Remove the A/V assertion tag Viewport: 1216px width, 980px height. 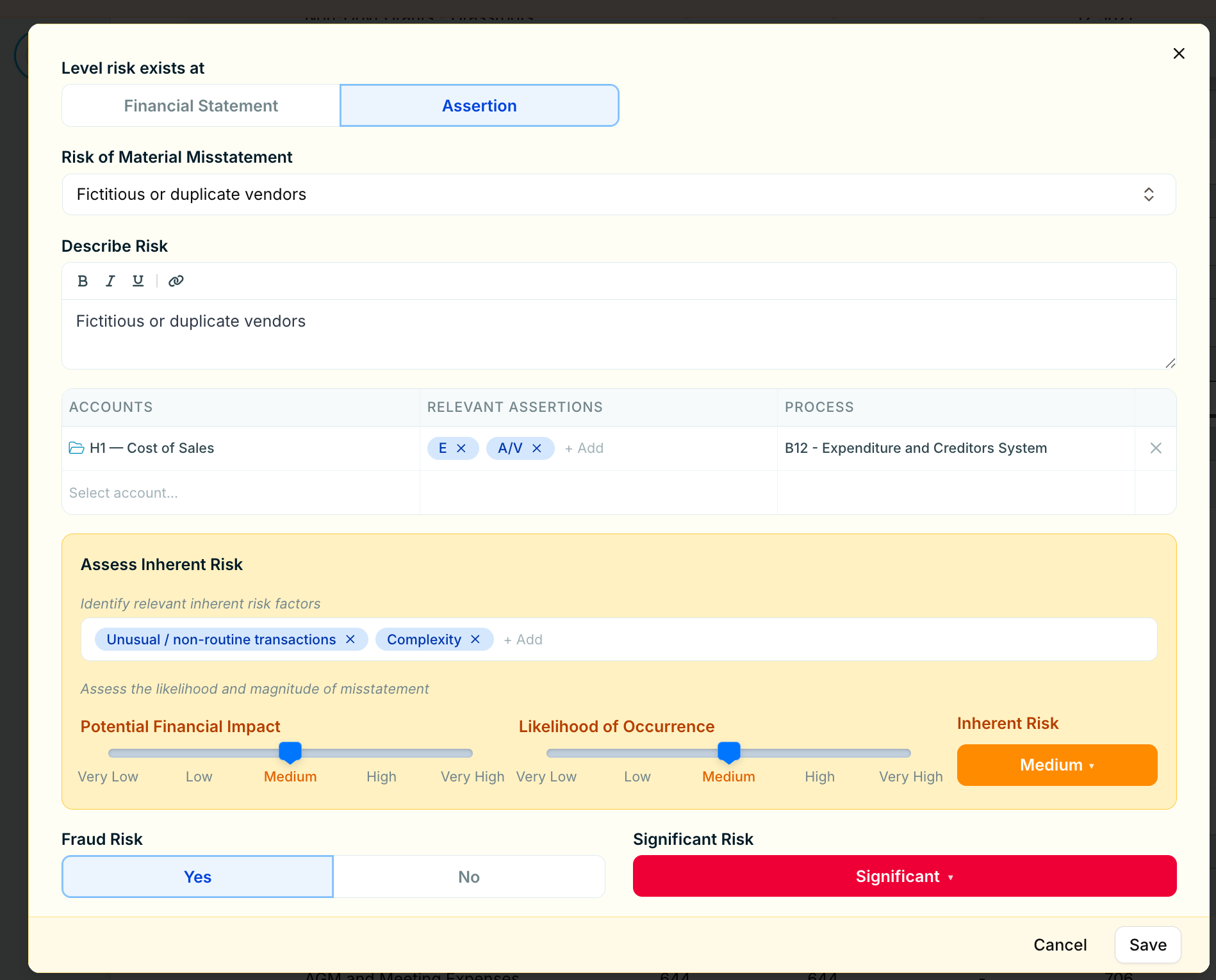pos(537,448)
